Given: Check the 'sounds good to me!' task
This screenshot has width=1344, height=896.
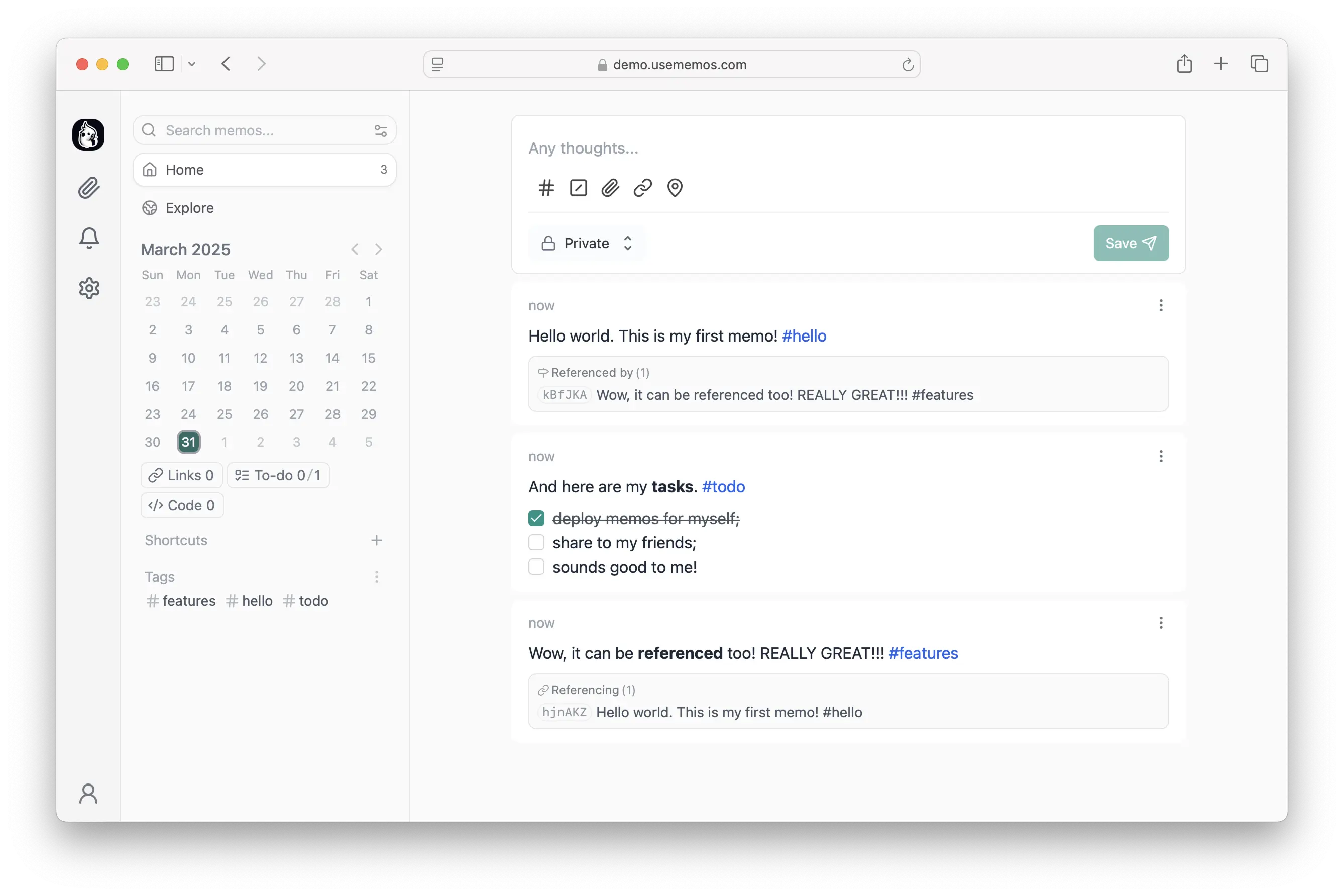Looking at the screenshot, I should (536, 567).
